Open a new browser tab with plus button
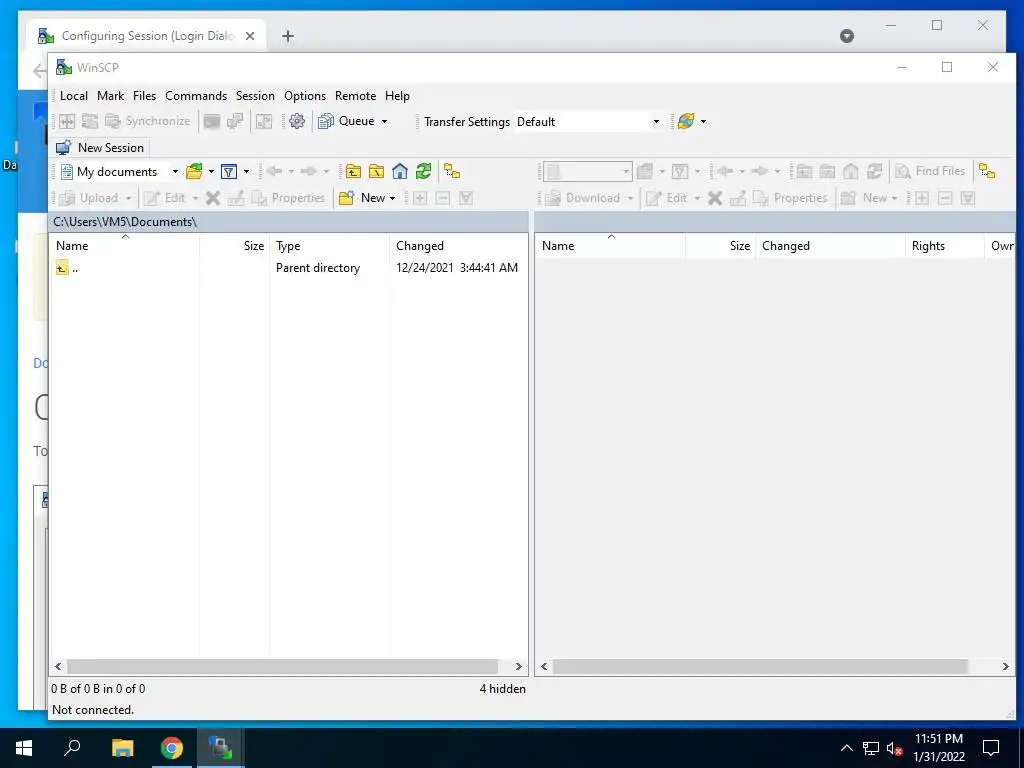 tap(288, 36)
